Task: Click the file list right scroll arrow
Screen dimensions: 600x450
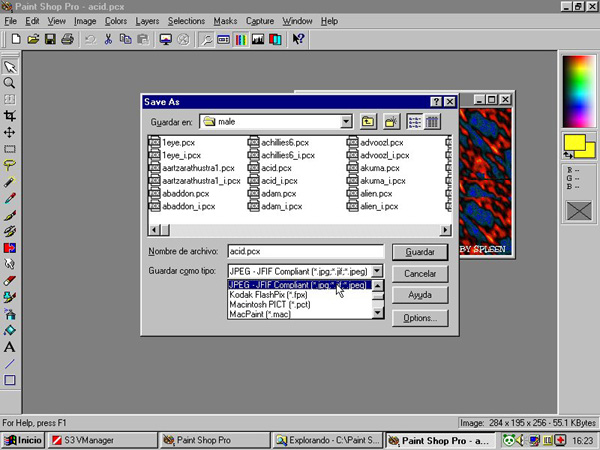Action: (445, 230)
